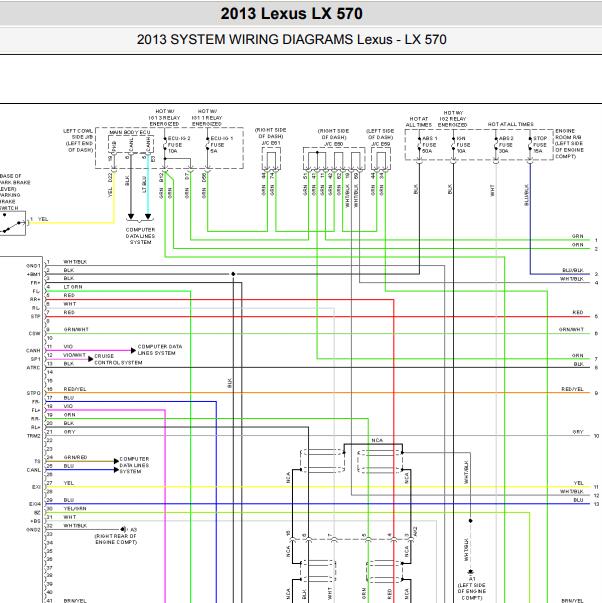602x603 pixels.
Task: Select the 'TS' terminal label
Action: pyautogui.click(x=37, y=461)
